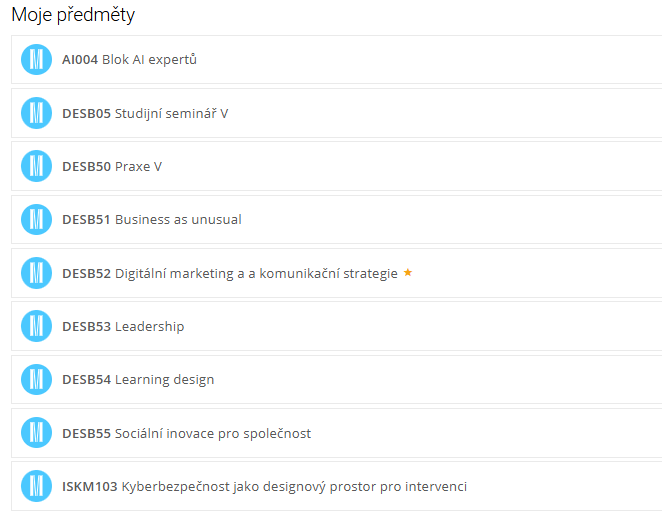Click the icon beside DESB51 Business as unusual
This screenshot has width=662, height=523.
click(36, 219)
